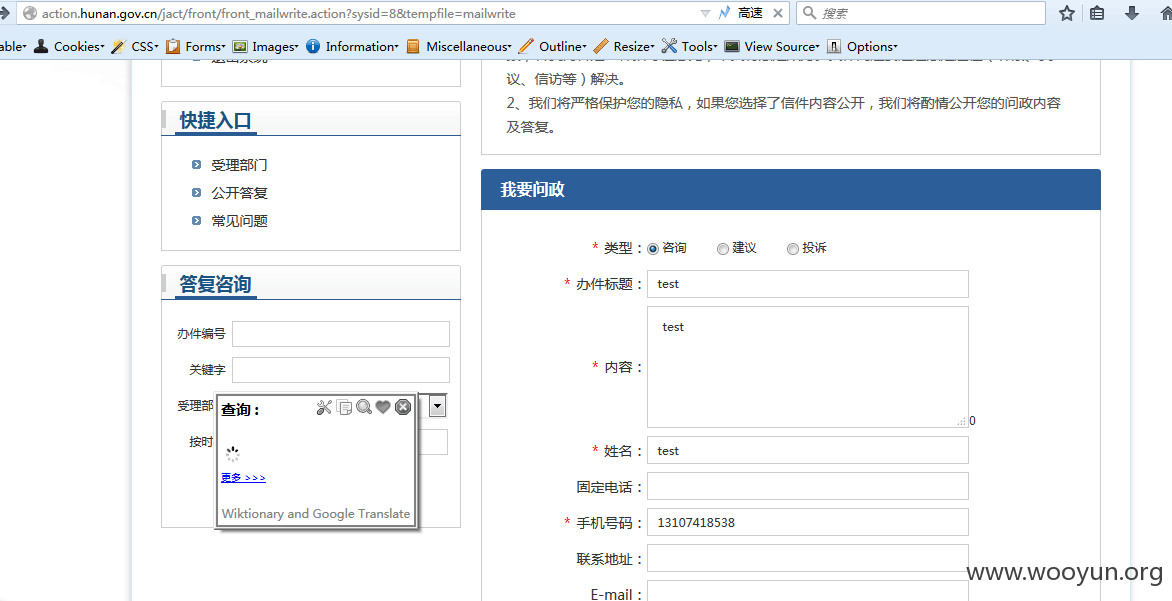
Task: Select the 建议 radio button
Action: pyautogui.click(x=722, y=249)
